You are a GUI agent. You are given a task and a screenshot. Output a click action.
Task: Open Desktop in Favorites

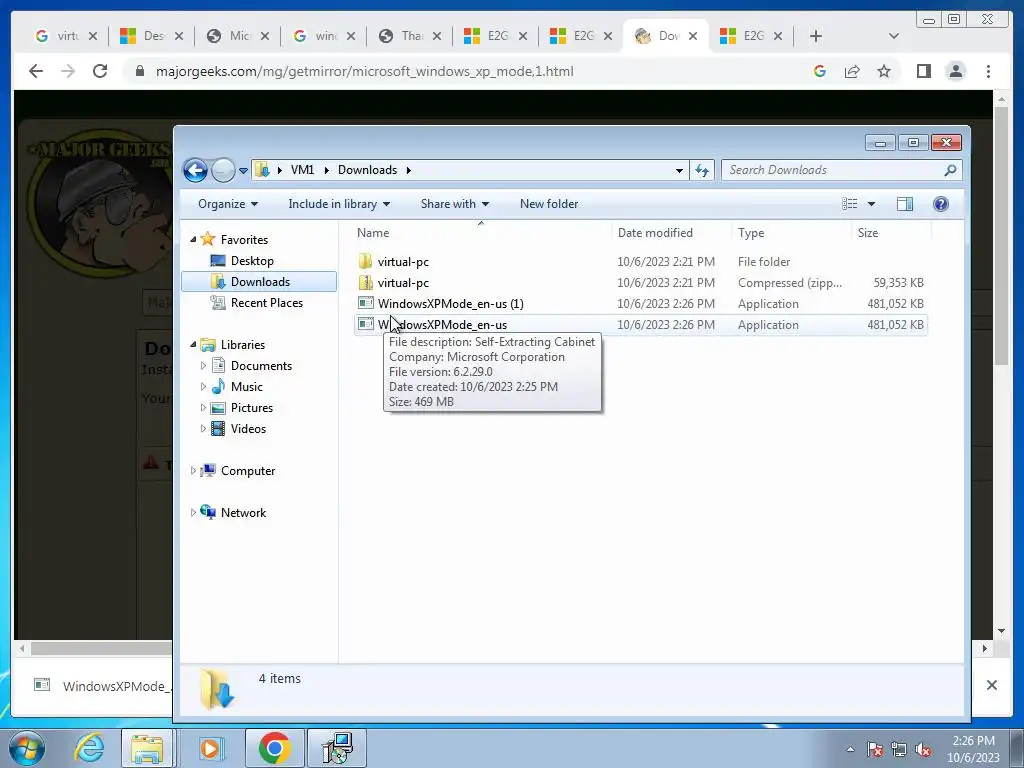pos(252,261)
